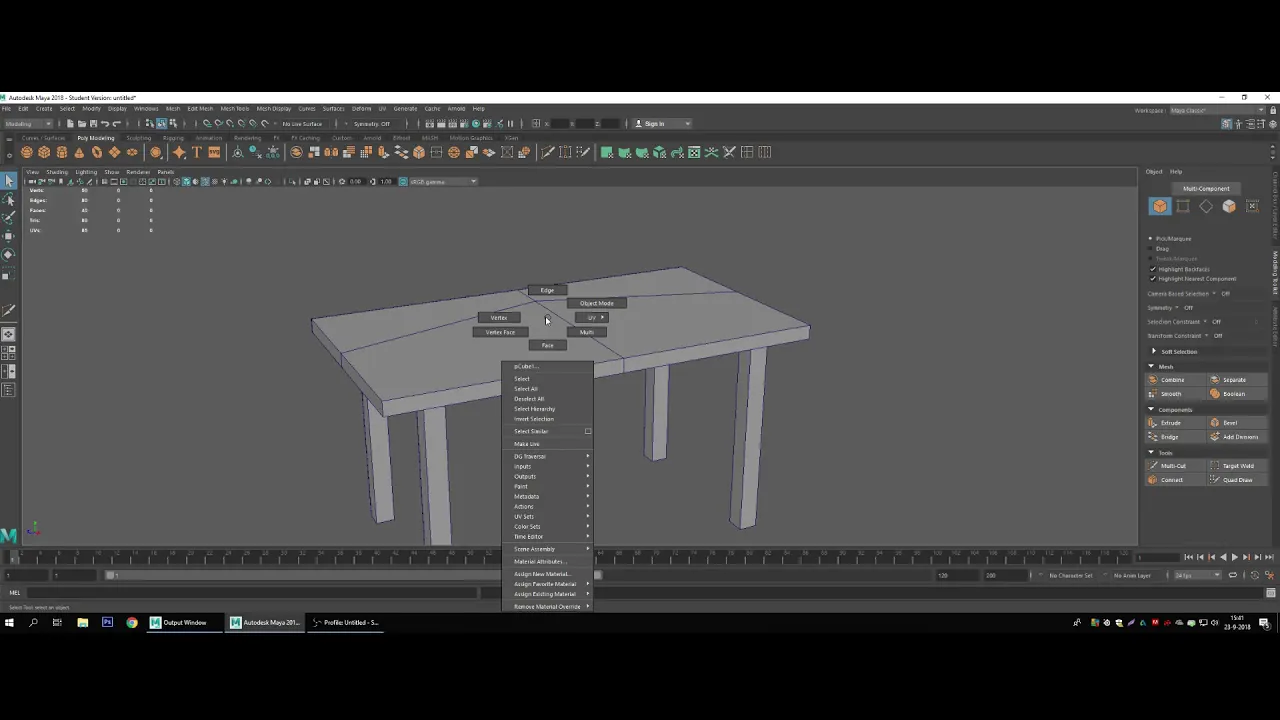This screenshot has height=720, width=1280.
Task: Choose Object Mode in the marking menu
Action: tap(597, 303)
